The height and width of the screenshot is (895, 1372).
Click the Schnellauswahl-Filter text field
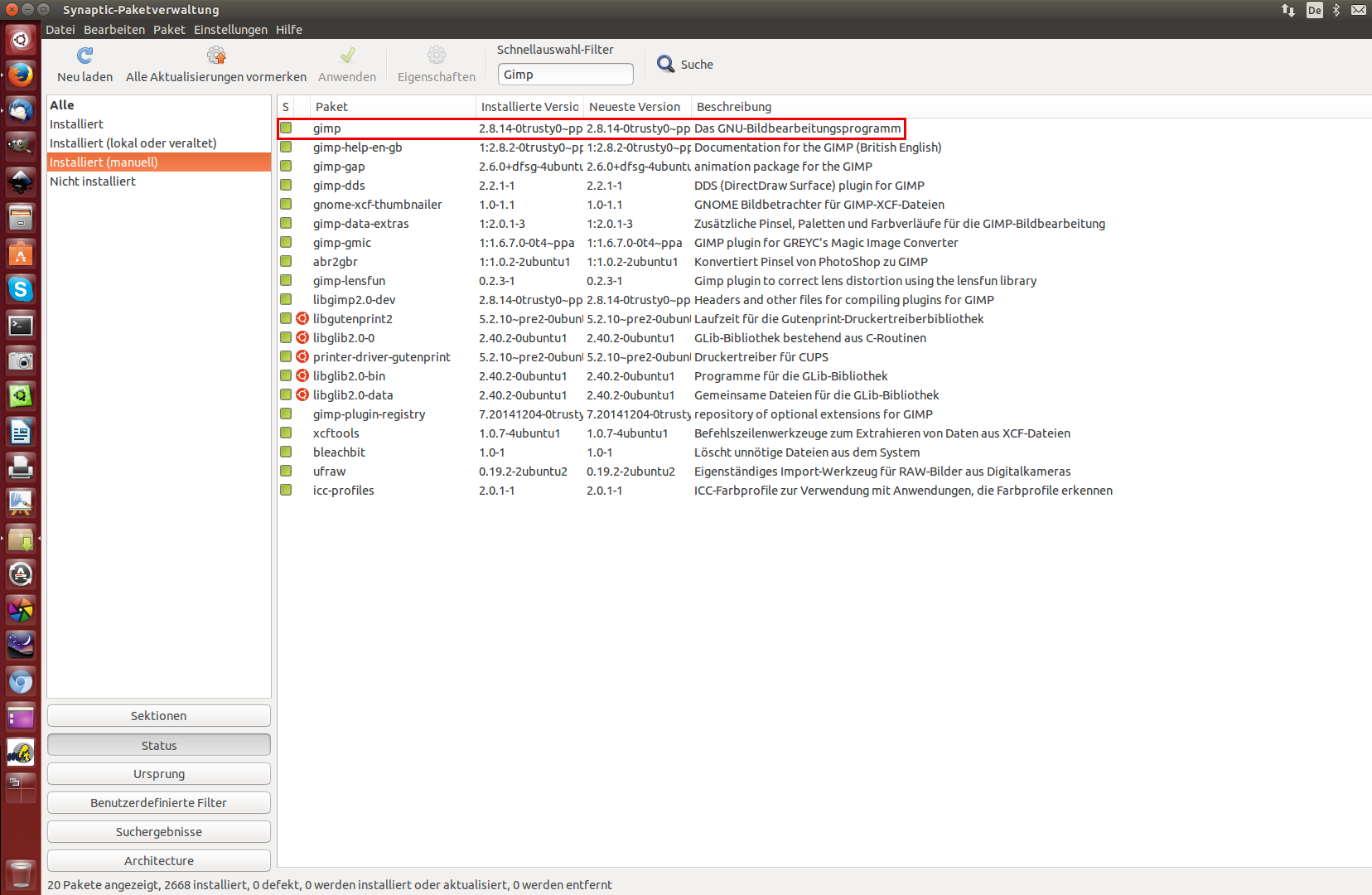(565, 75)
